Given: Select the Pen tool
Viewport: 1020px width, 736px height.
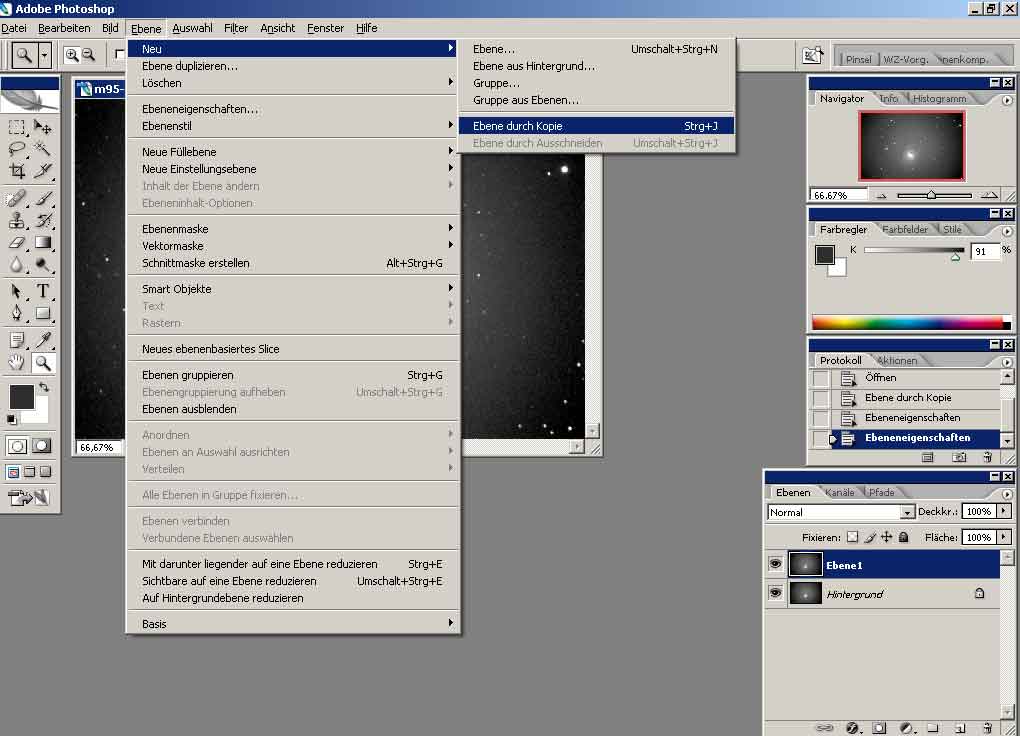Looking at the screenshot, I should click(x=17, y=313).
